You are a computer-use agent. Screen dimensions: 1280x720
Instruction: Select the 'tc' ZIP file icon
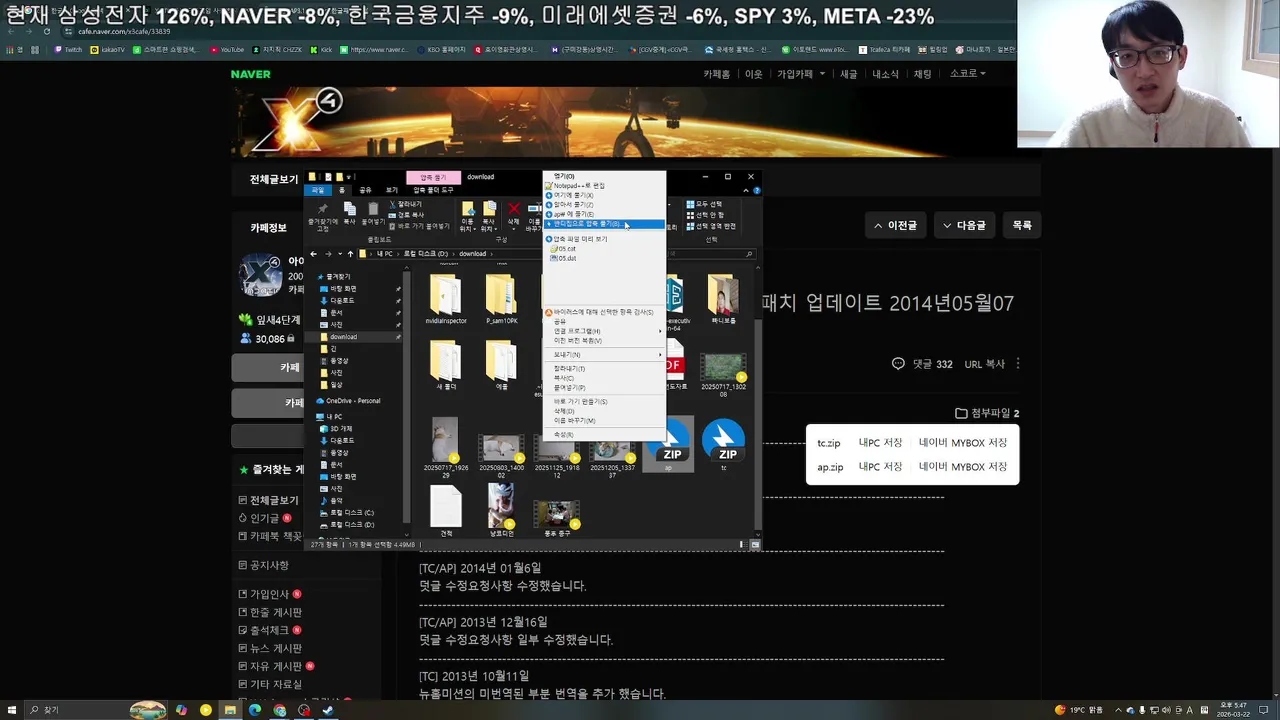[723, 444]
